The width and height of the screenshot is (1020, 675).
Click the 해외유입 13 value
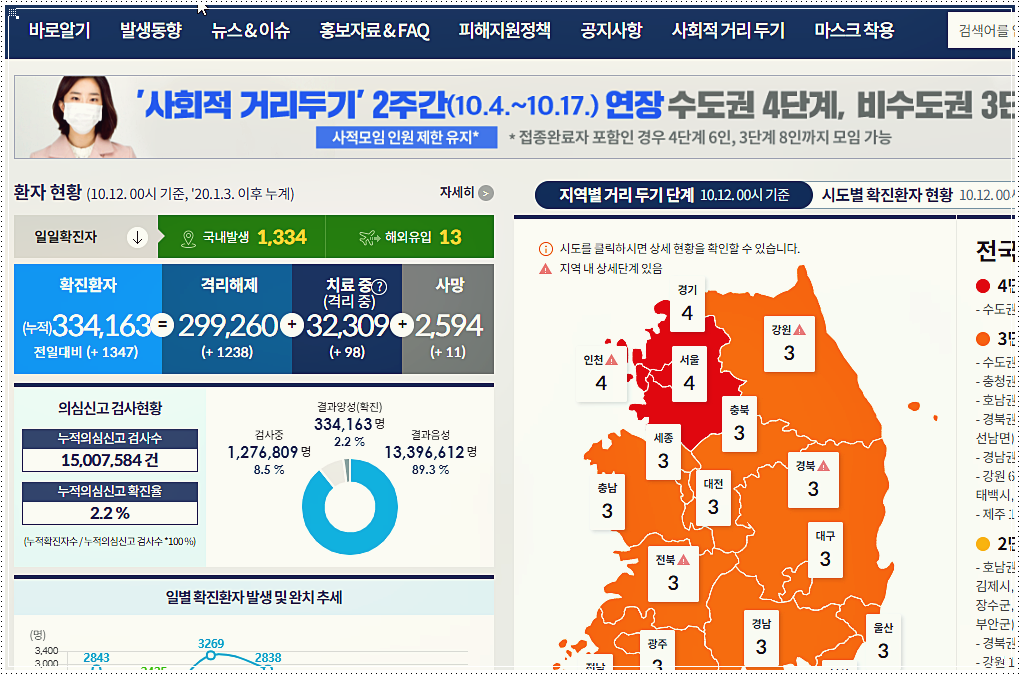coord(450,237)
